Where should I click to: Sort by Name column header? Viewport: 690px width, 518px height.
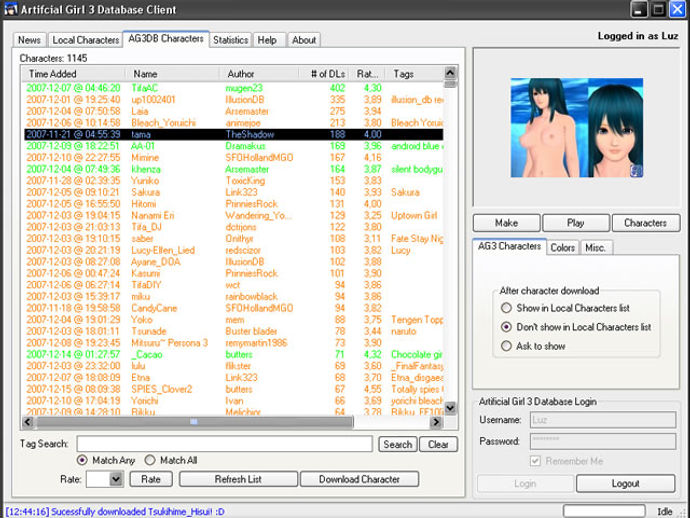[x=172, y=74]
